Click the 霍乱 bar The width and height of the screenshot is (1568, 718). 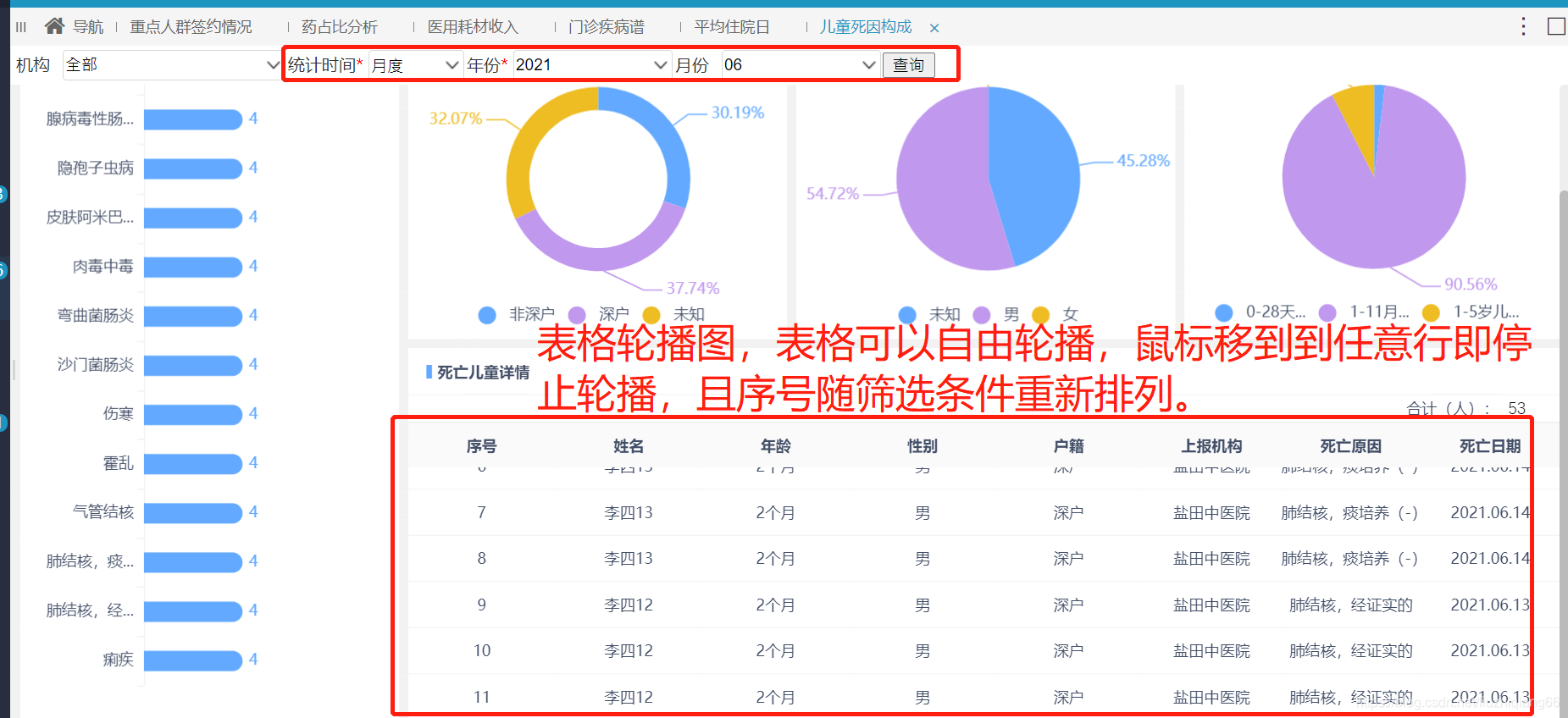click(193, 463)
